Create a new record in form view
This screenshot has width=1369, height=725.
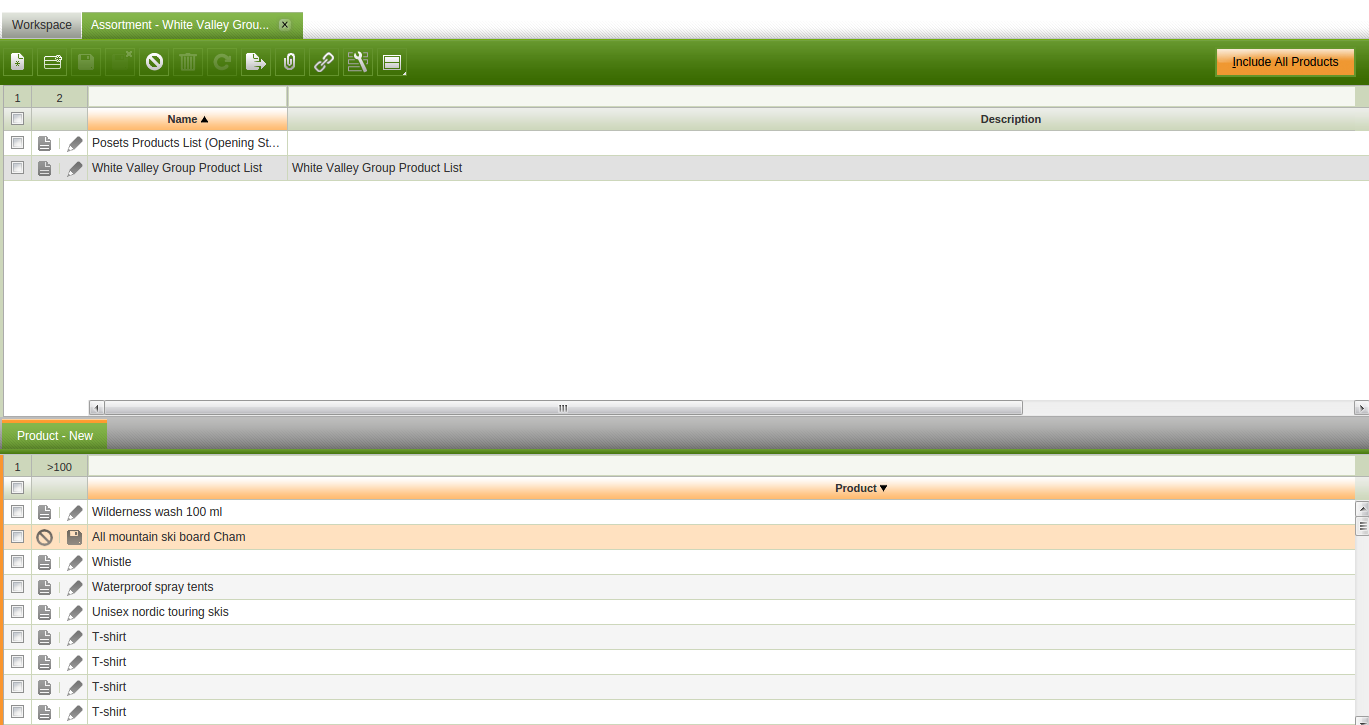18,62
